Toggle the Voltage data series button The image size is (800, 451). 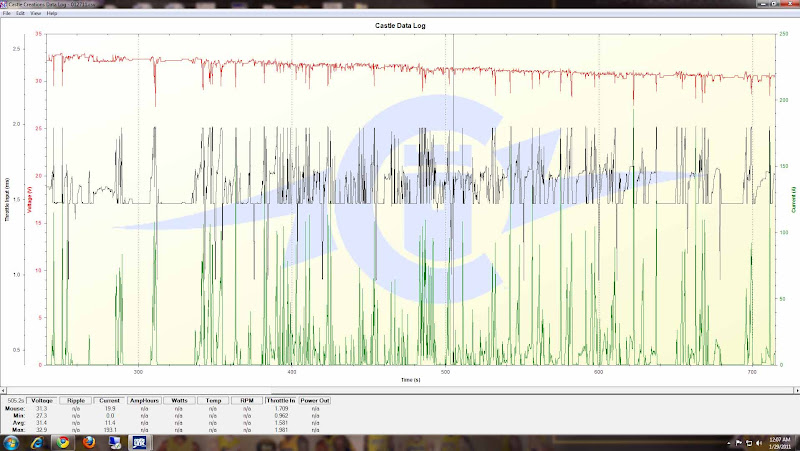[x=44, y=400]
